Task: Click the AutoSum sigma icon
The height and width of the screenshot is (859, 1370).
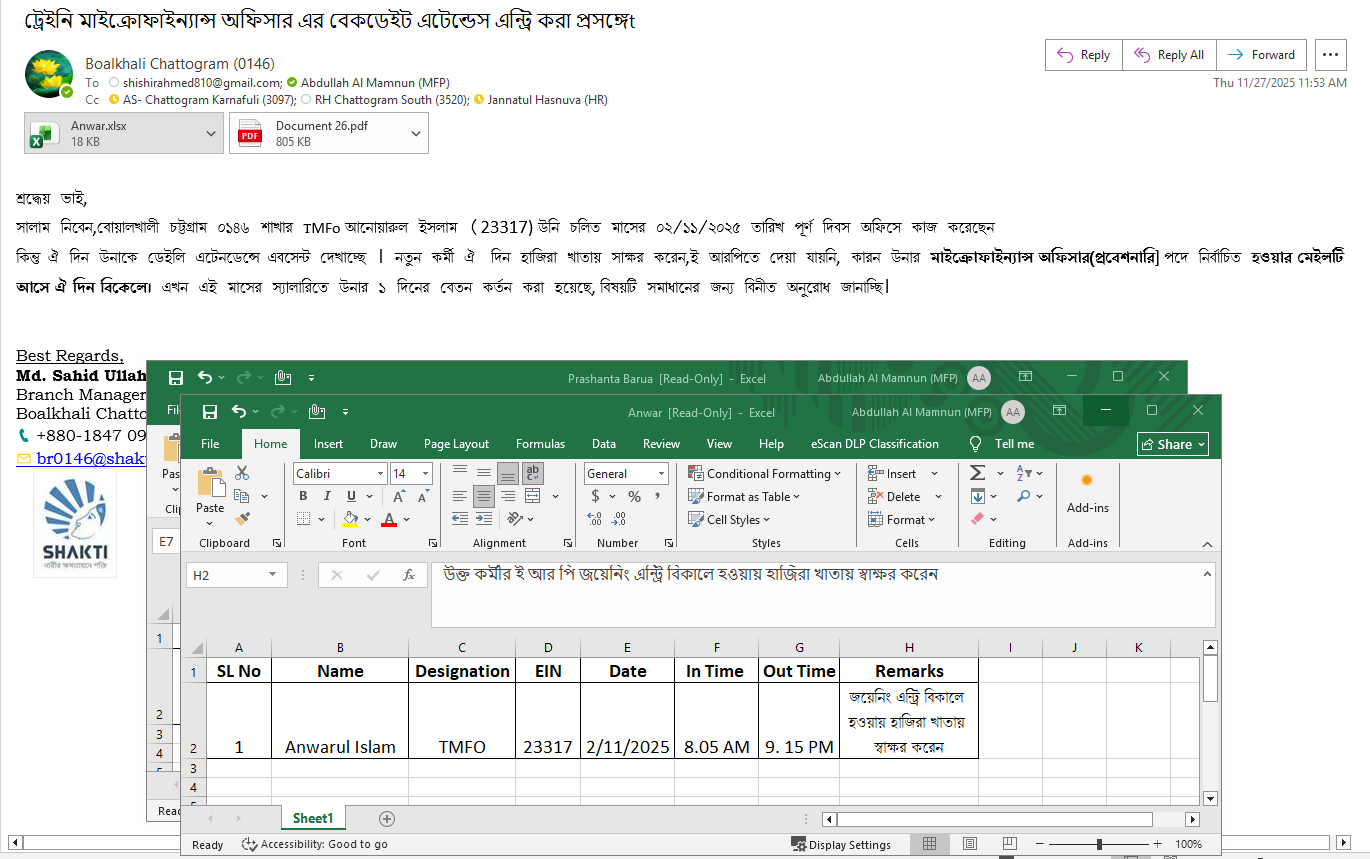Action: [x=977, y=473]
